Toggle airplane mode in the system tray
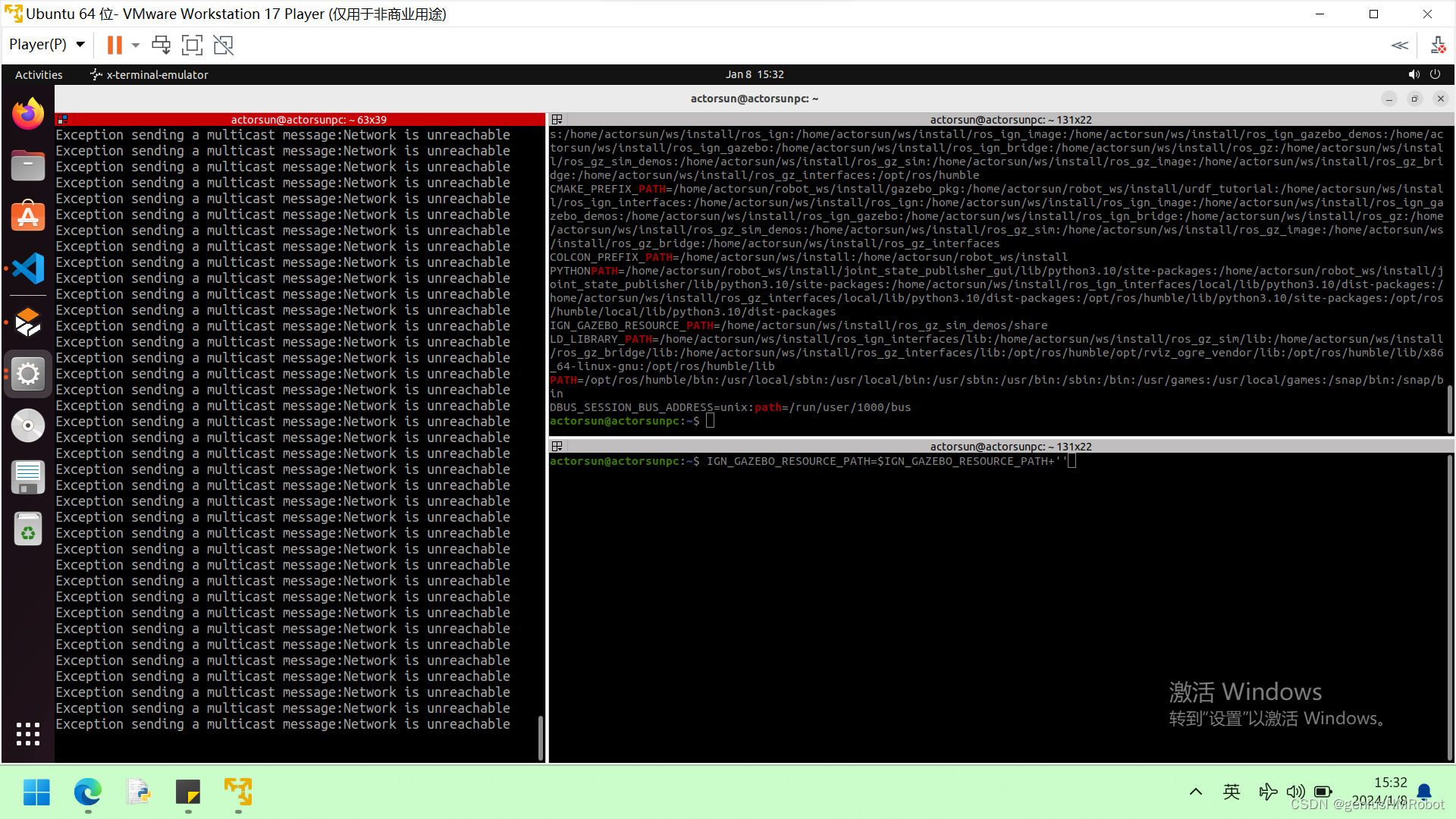1456x819 pixels. (x=1267, y=792)
